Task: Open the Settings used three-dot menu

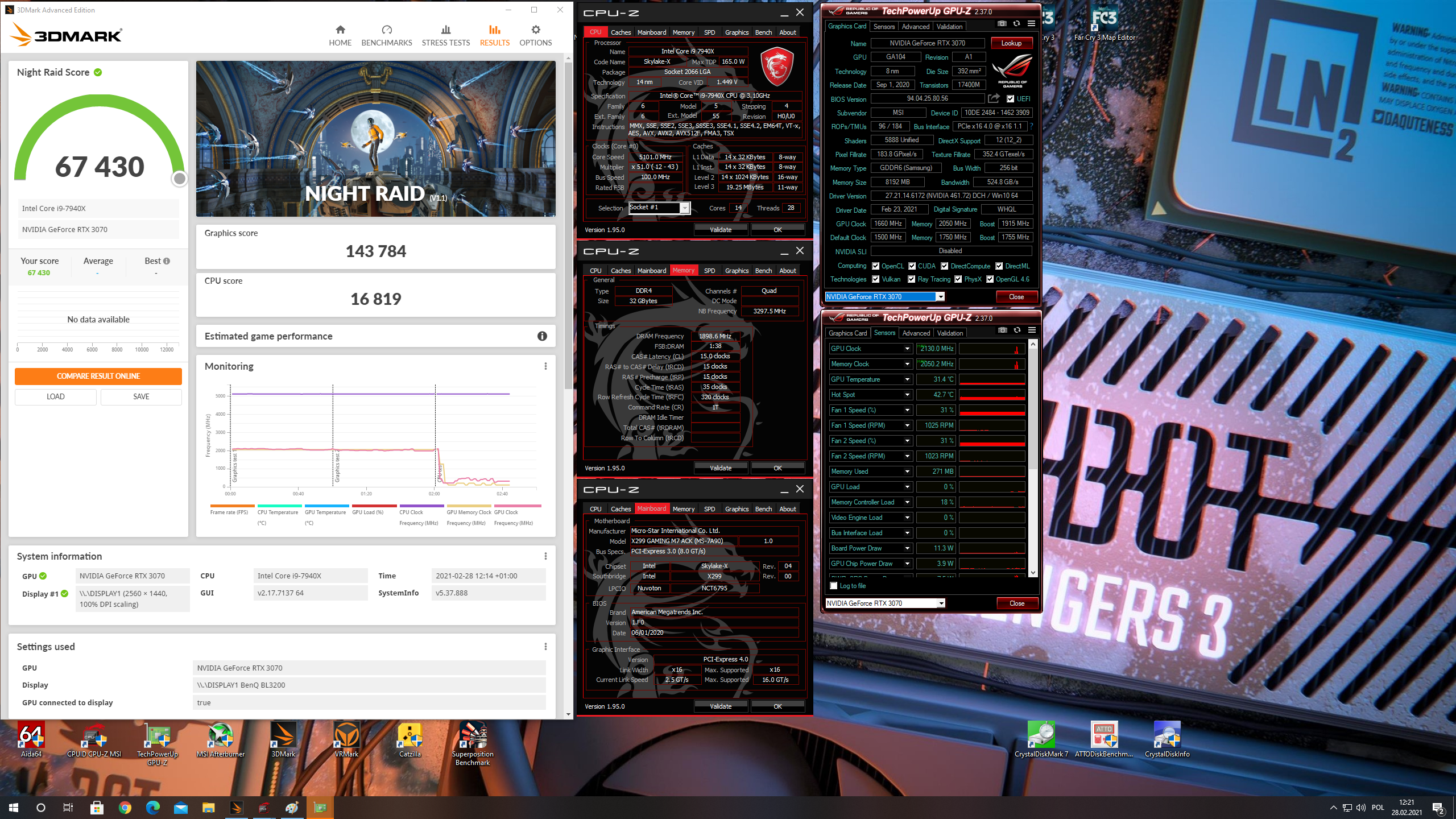Action: click(545, 647)
